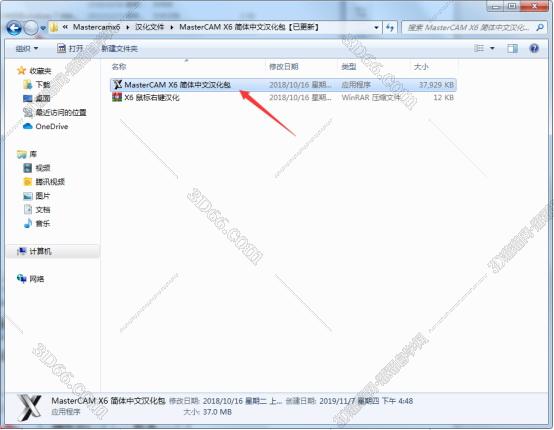The width and height of the screenshot is (554, 430).
Task: Click the 新建文件夹 button
Action: [119, 49]
